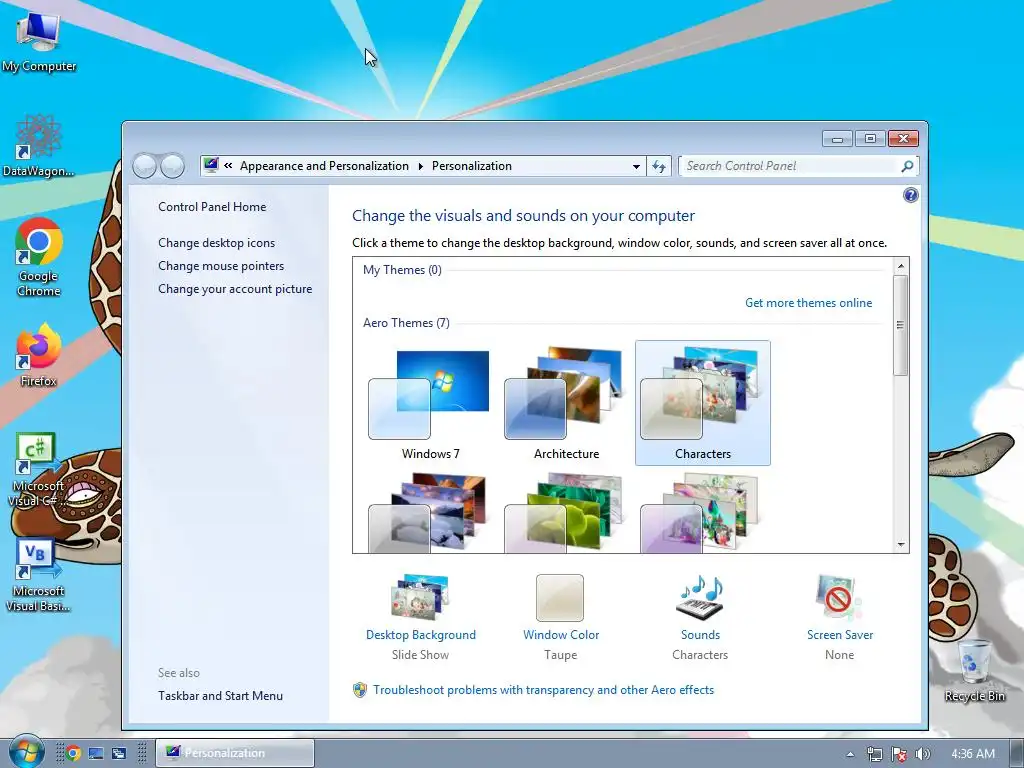Click the theme list scrollbar thumb
Viewport: 1024px width, 768px height.
(x=901, y=325)
